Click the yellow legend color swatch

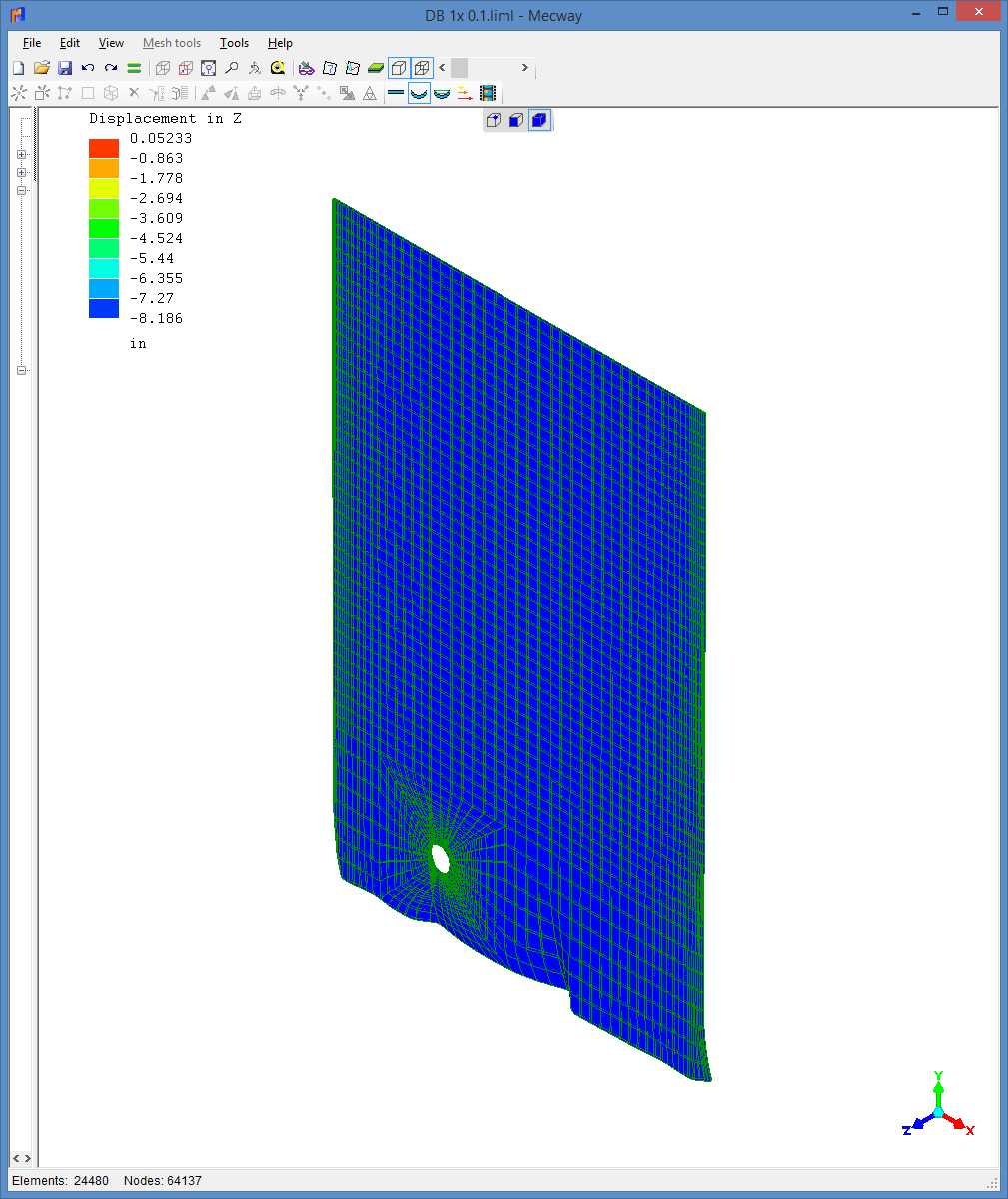click(104, 188)
